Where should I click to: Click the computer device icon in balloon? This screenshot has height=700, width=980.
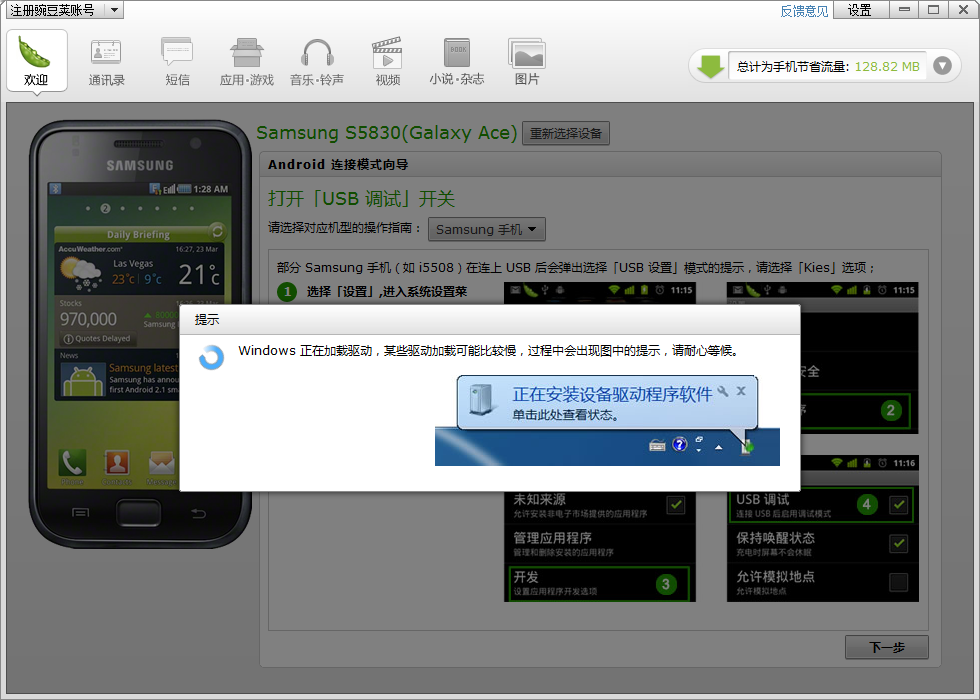[x=481, y=400]
